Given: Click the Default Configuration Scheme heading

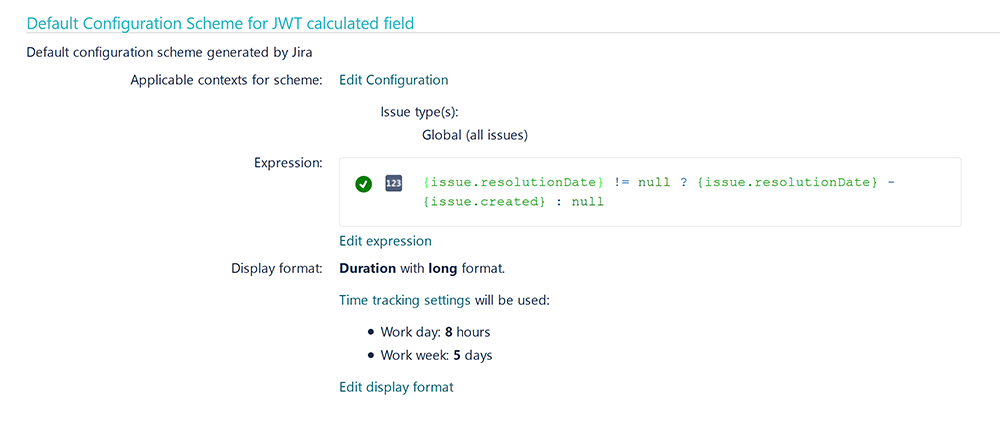Looking at the screenshot, I should pyautogui.click(x=221, y=24).
